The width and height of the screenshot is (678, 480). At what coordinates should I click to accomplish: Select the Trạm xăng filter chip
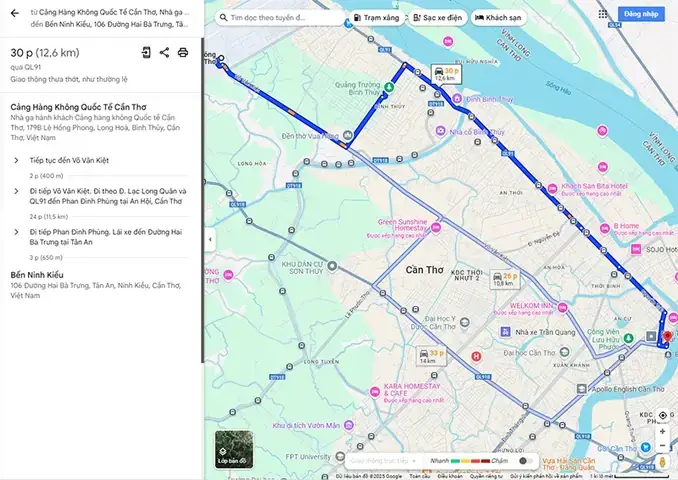pyautogui.click(x=377, y=18)
